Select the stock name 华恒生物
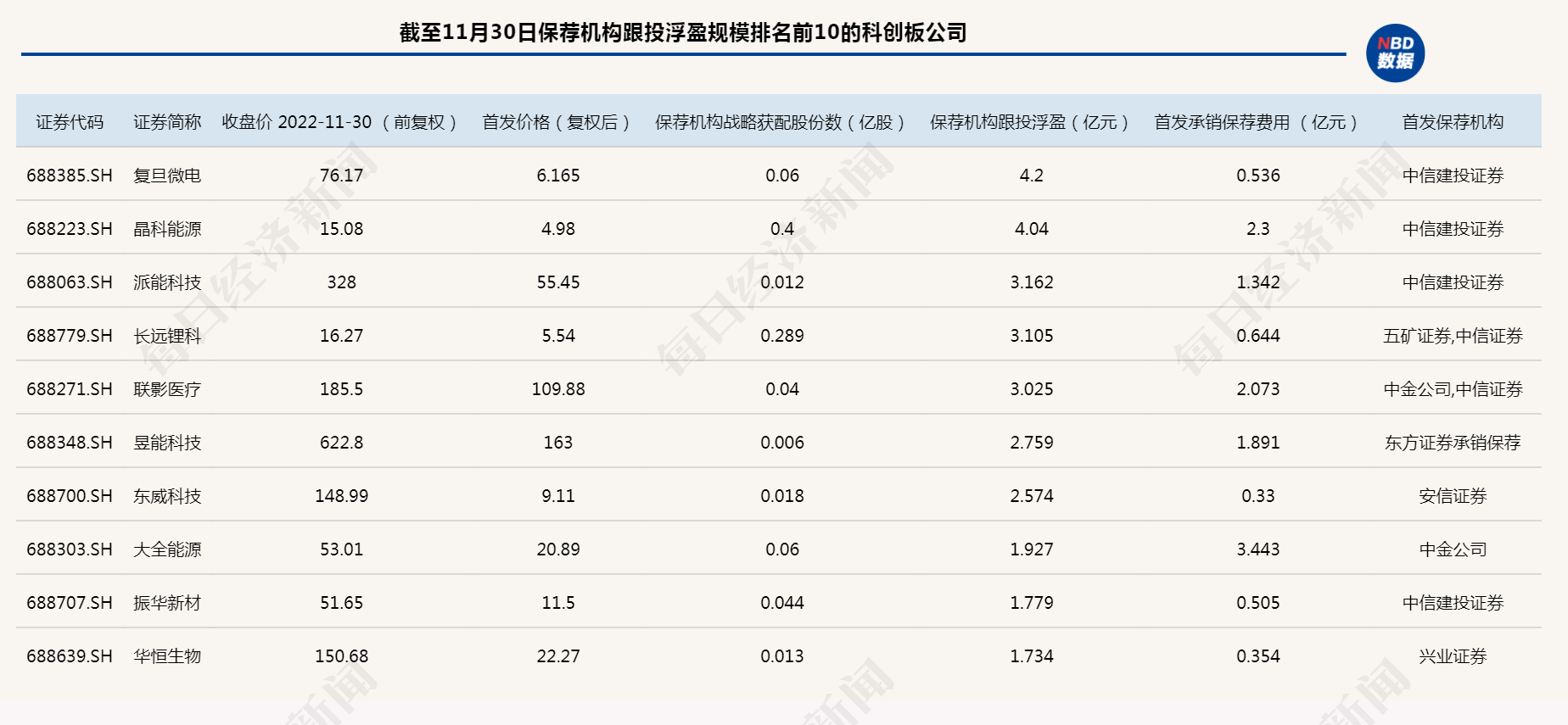 (x=167, y=656)
